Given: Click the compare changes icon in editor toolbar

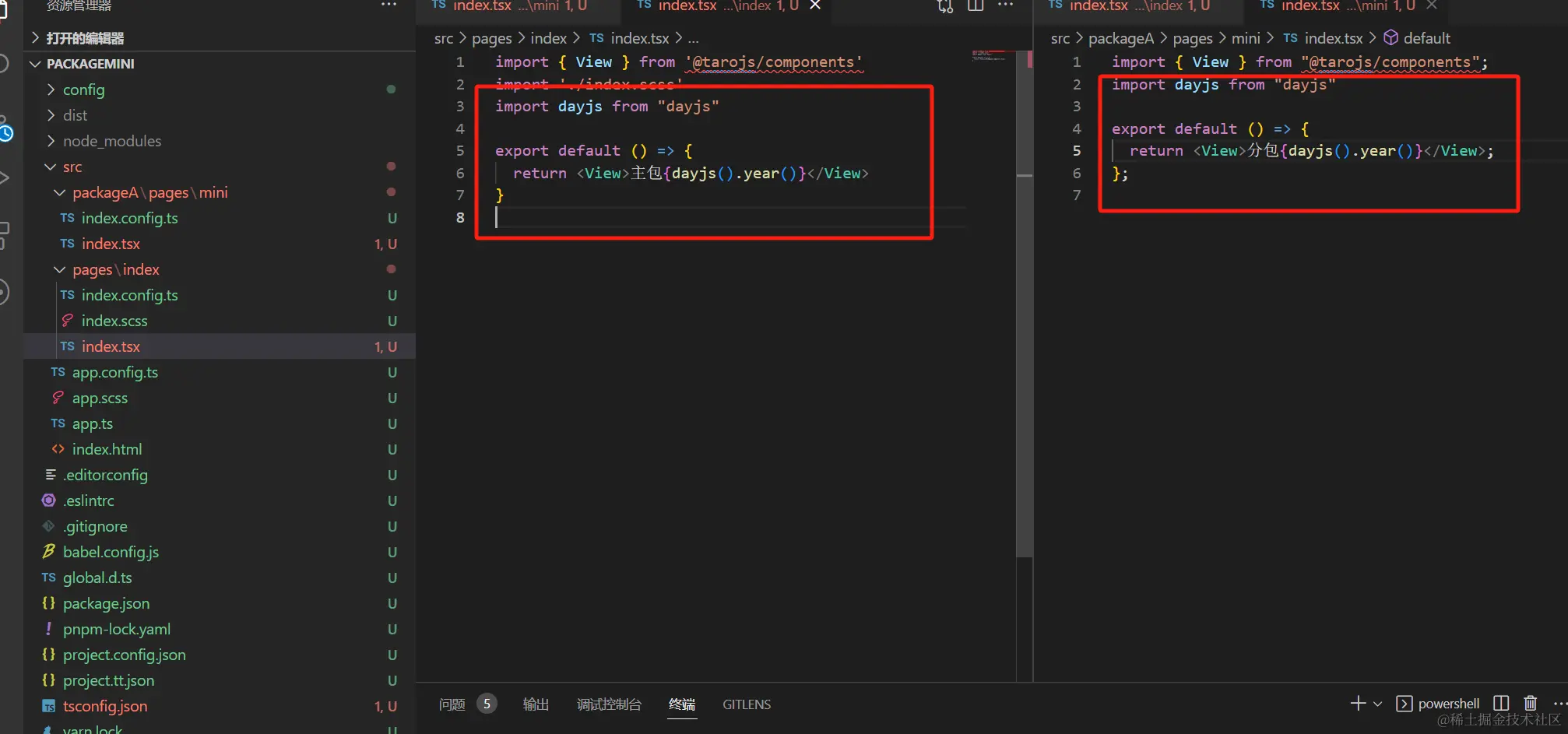Looking at the screenshot, I should pos(945,6).
